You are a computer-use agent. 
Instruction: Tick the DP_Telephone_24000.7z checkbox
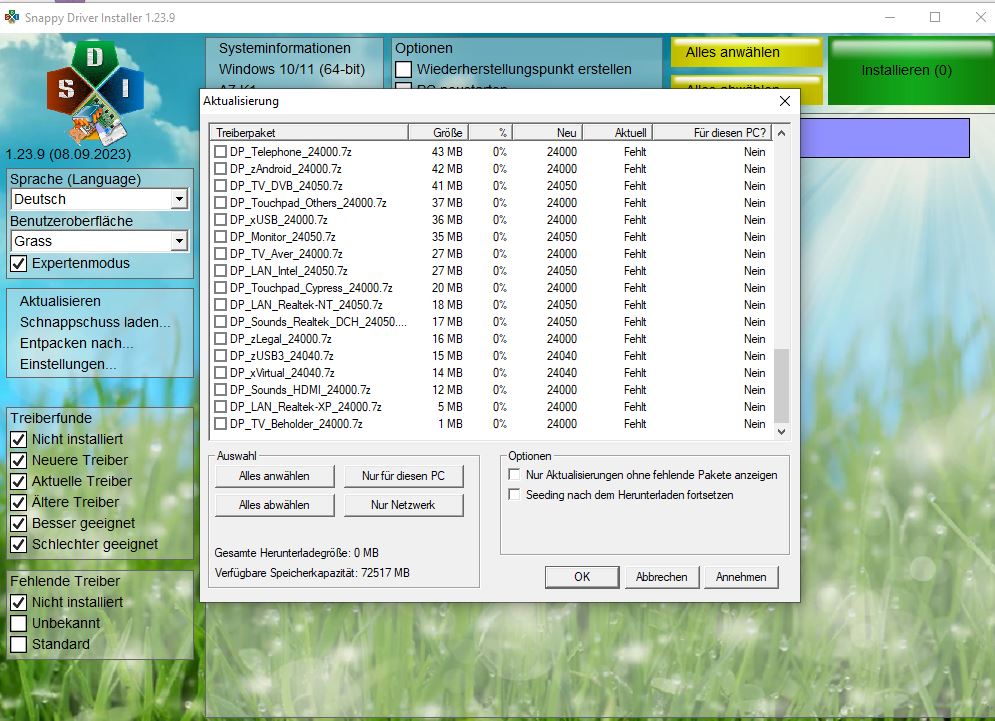(x=221, y=152)
